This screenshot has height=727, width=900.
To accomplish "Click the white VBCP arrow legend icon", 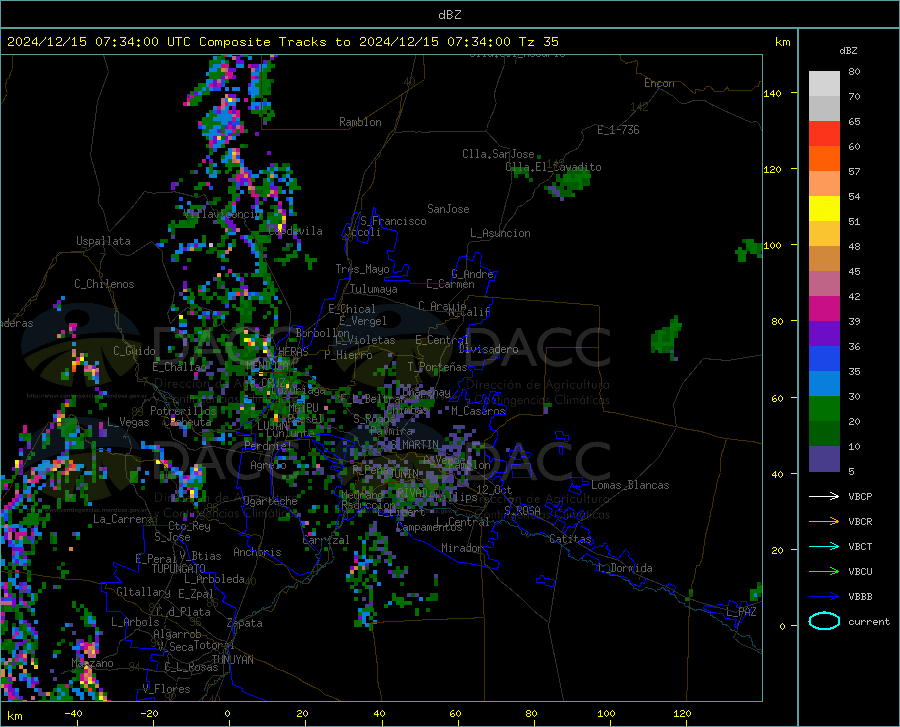I will [x=824, y=496].
